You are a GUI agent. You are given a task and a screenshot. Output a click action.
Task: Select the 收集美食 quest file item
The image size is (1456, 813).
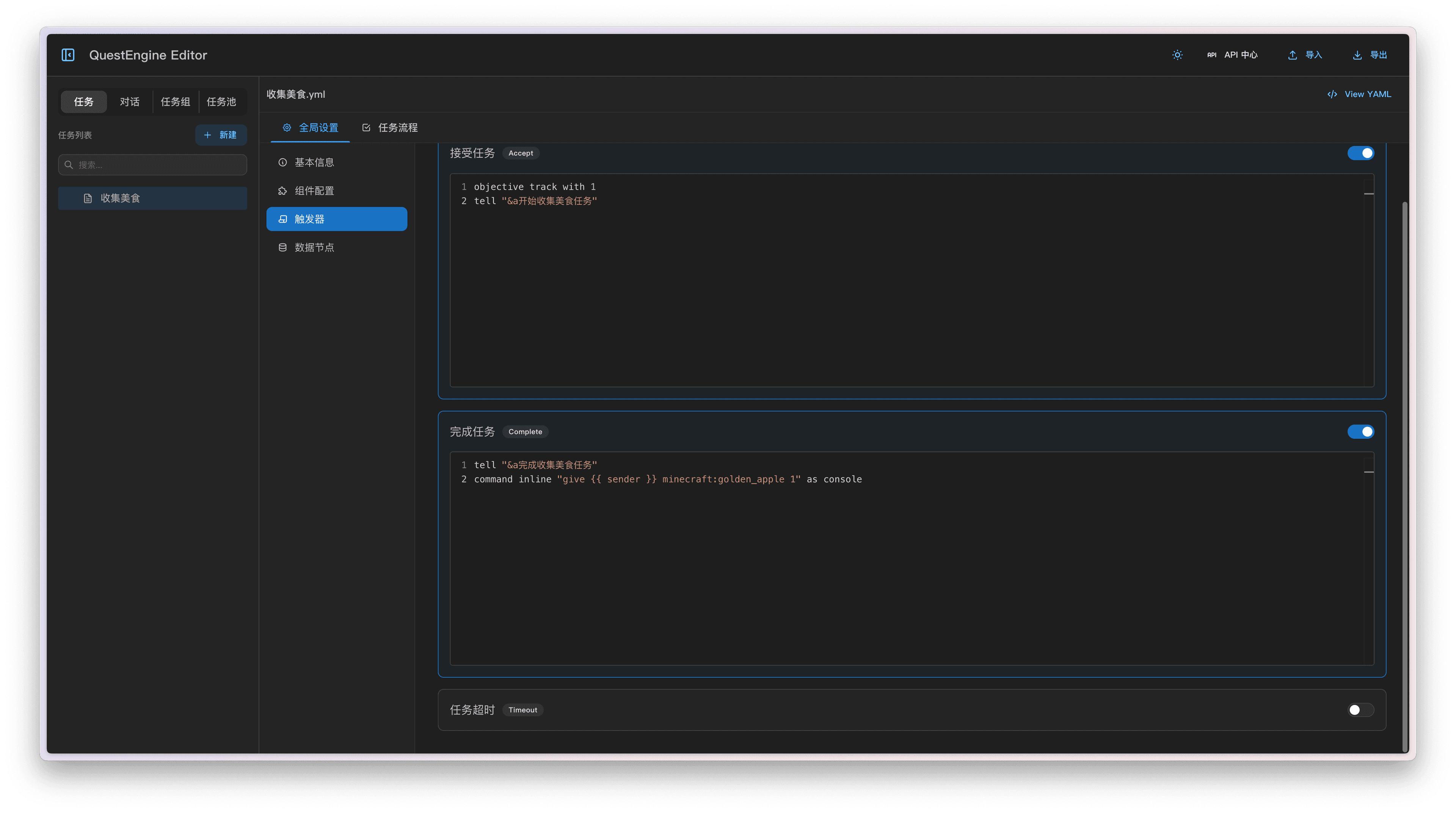(x=152, y=198)
